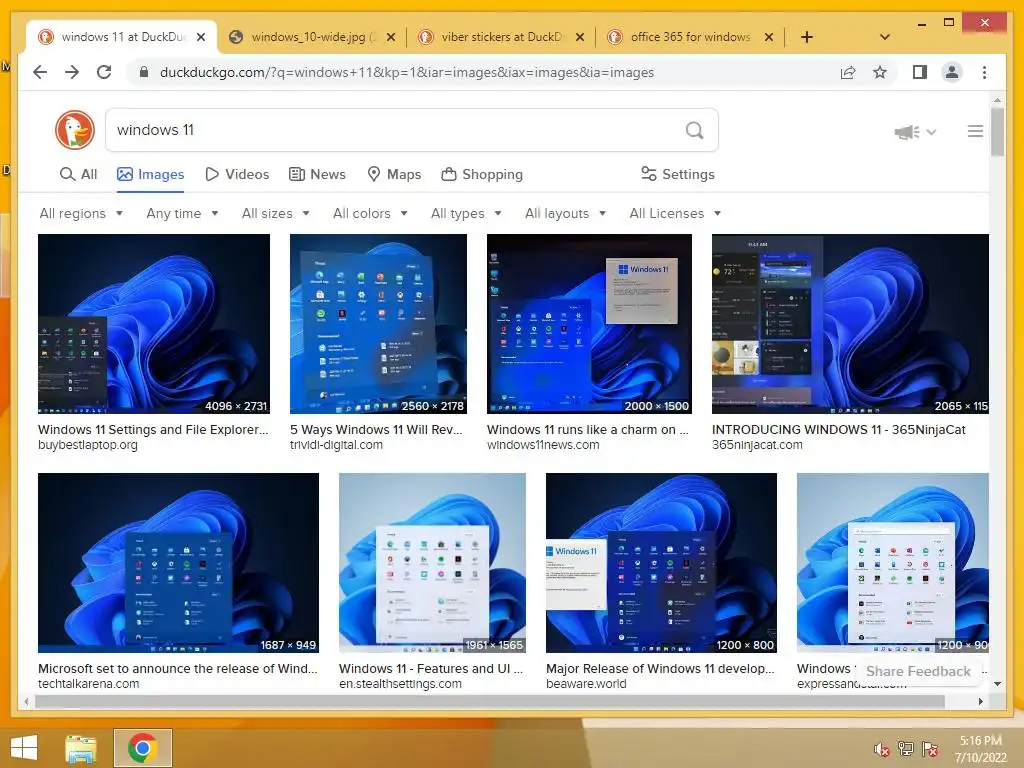Open search Settings

tap(678, 174)
